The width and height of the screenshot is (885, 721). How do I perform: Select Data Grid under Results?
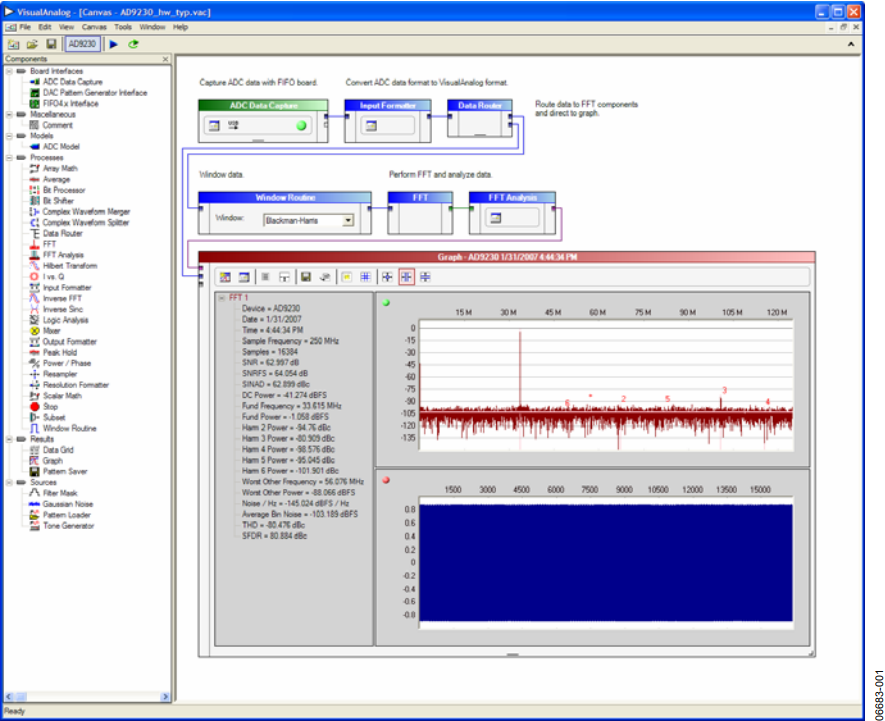coord(58,450)
